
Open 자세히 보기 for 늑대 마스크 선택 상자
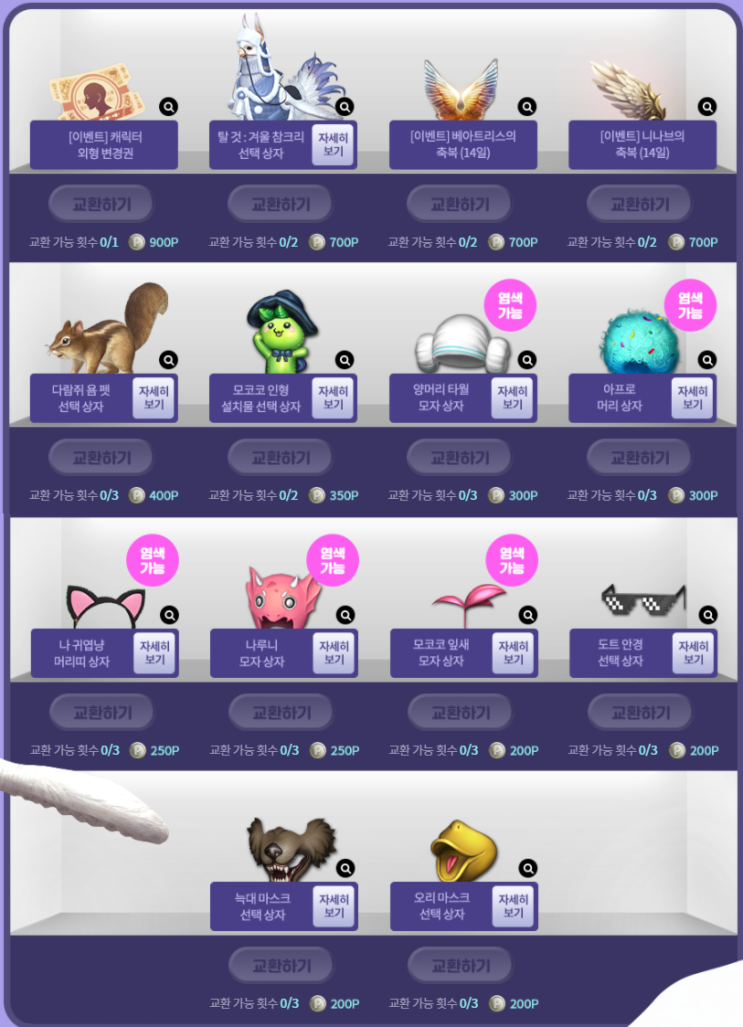(334, 906)
